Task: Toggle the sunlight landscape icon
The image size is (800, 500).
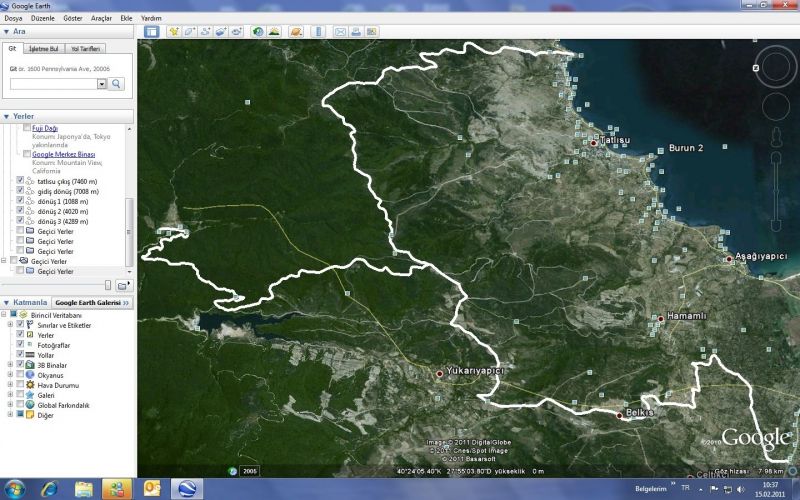Action: (x=274, y=31)
